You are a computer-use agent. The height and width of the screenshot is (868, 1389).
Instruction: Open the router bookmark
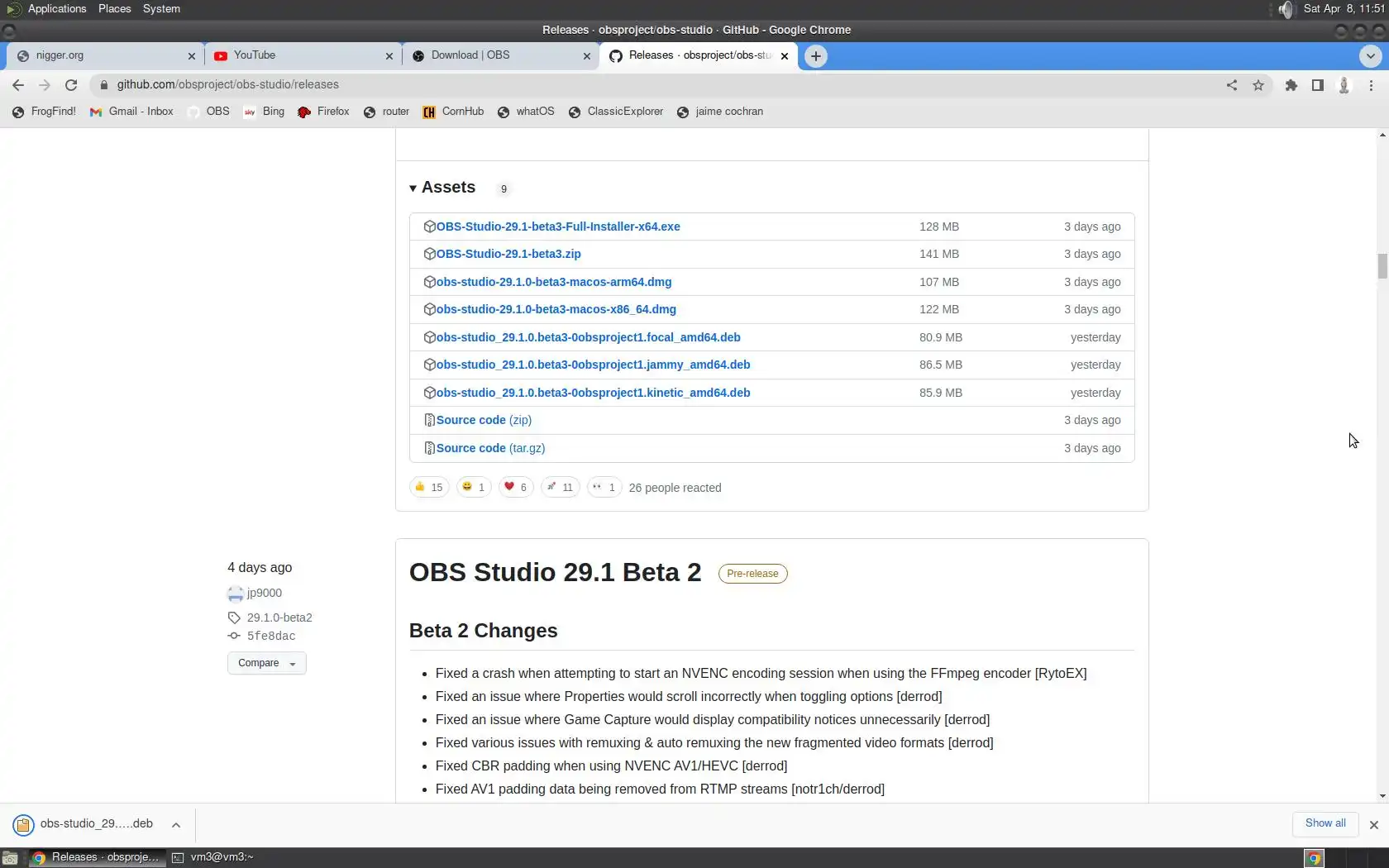(386, 112)
